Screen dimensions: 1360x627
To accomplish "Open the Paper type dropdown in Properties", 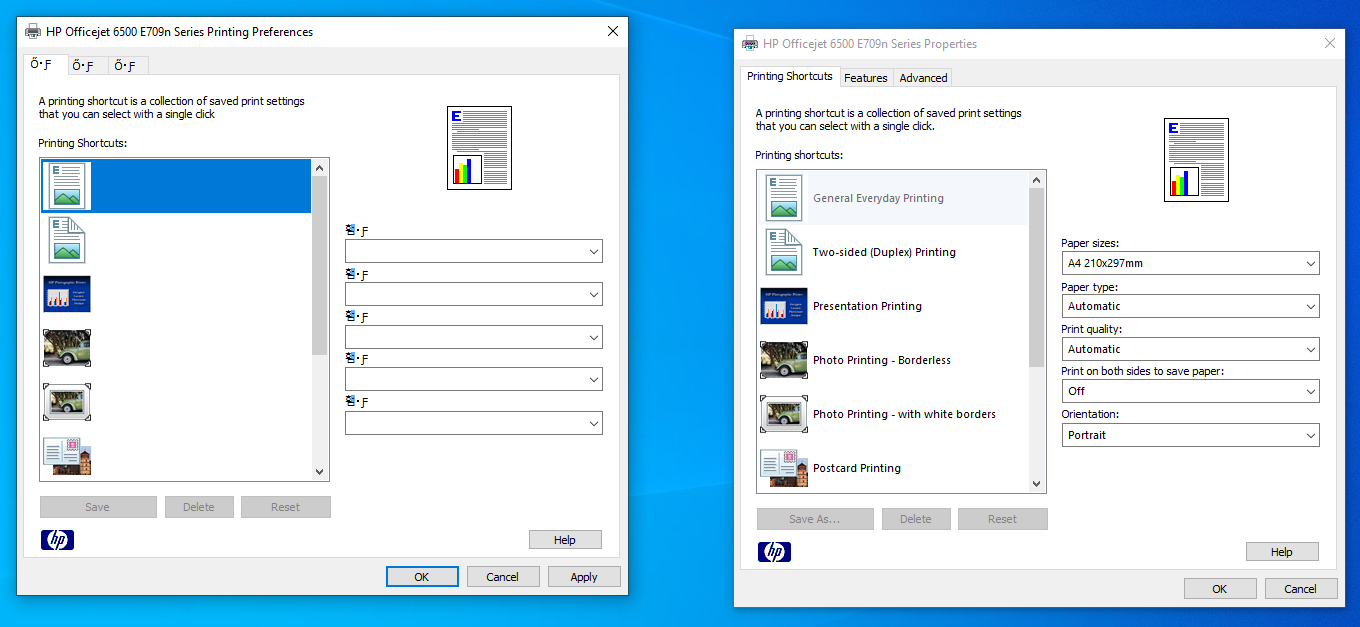I will (x=1190, y=306).
